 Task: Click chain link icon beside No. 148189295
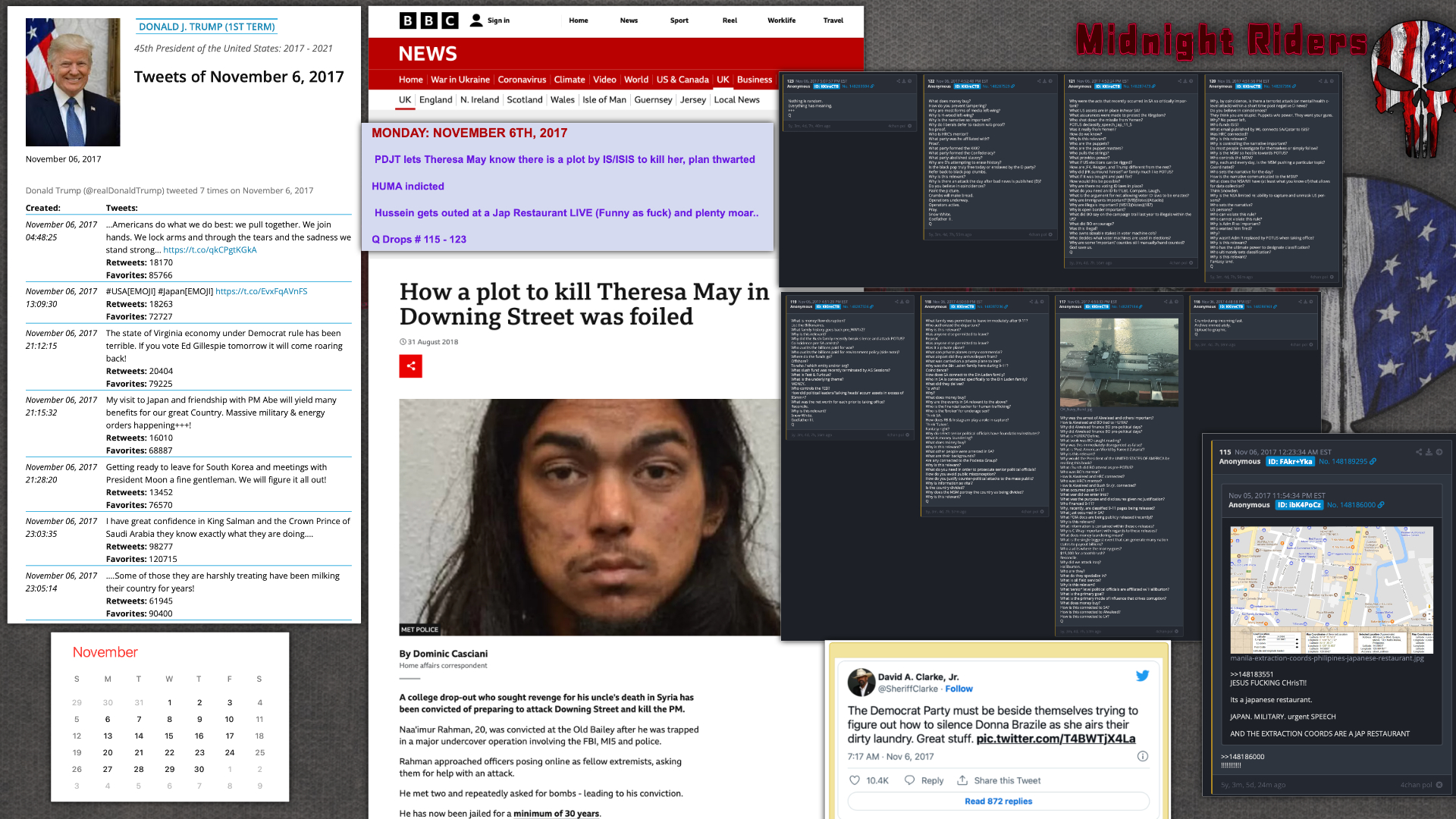coord(1373,461)
